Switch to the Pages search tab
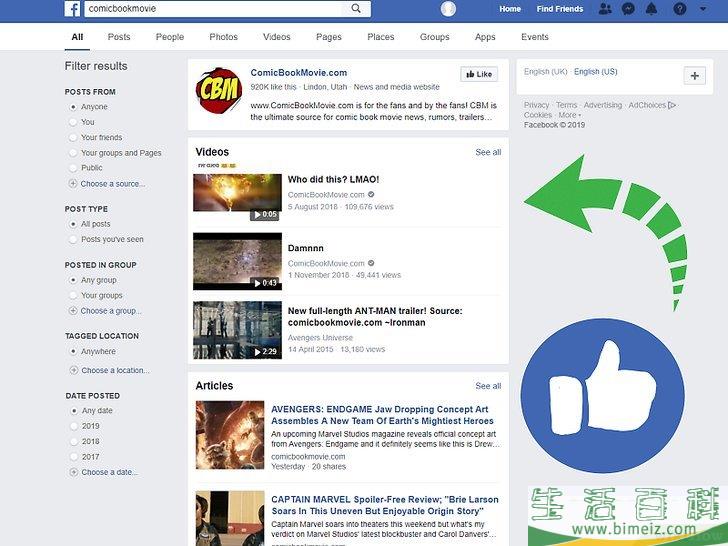 329,37
